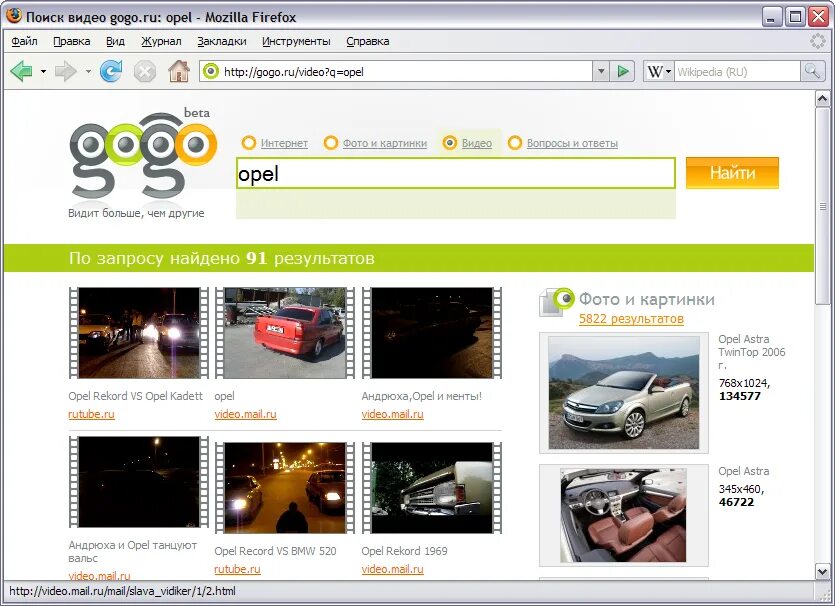
Task: Click the grey Forward arrow button
Action: [x=66, y=71]
